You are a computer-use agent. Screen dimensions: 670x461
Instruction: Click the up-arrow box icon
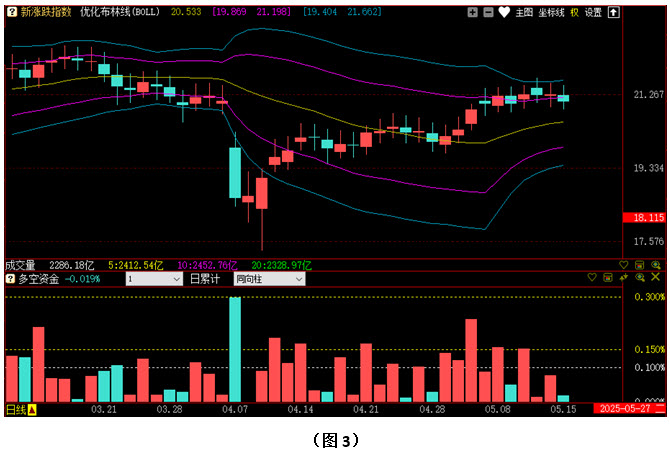click(x=614, y=12)
